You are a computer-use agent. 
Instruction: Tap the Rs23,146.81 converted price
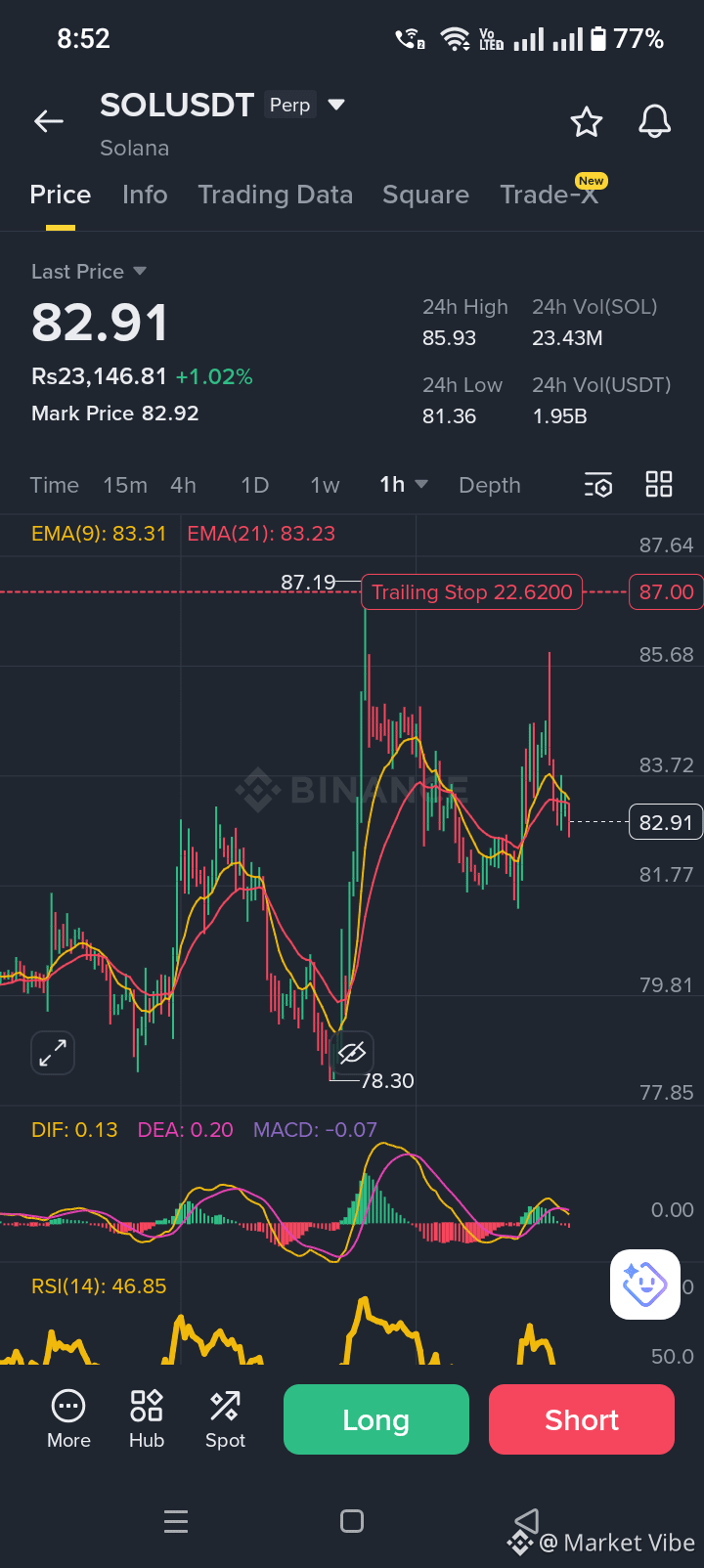click(x=99, y=376)
